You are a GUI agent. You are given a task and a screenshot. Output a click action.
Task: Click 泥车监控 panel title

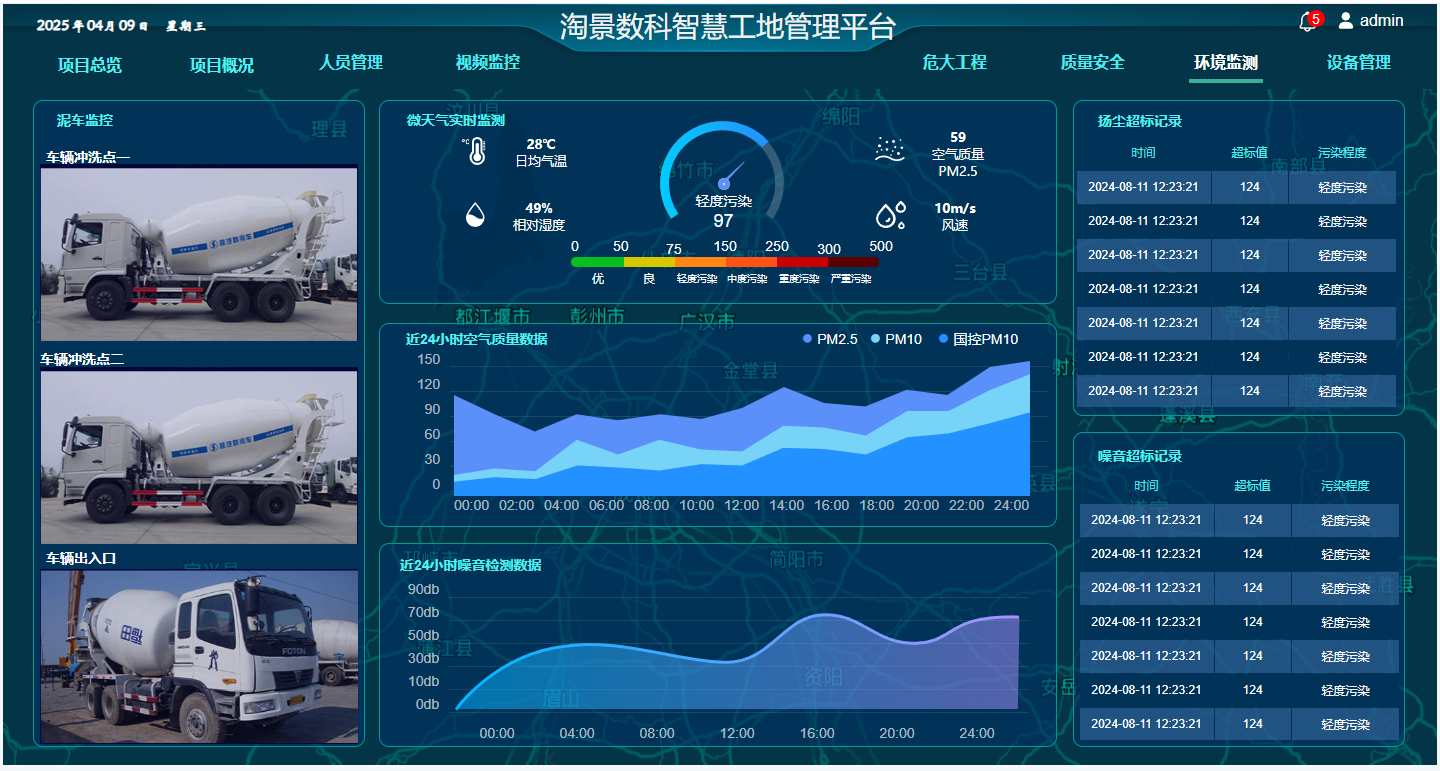pyautogui.click(x=85, y=120)
